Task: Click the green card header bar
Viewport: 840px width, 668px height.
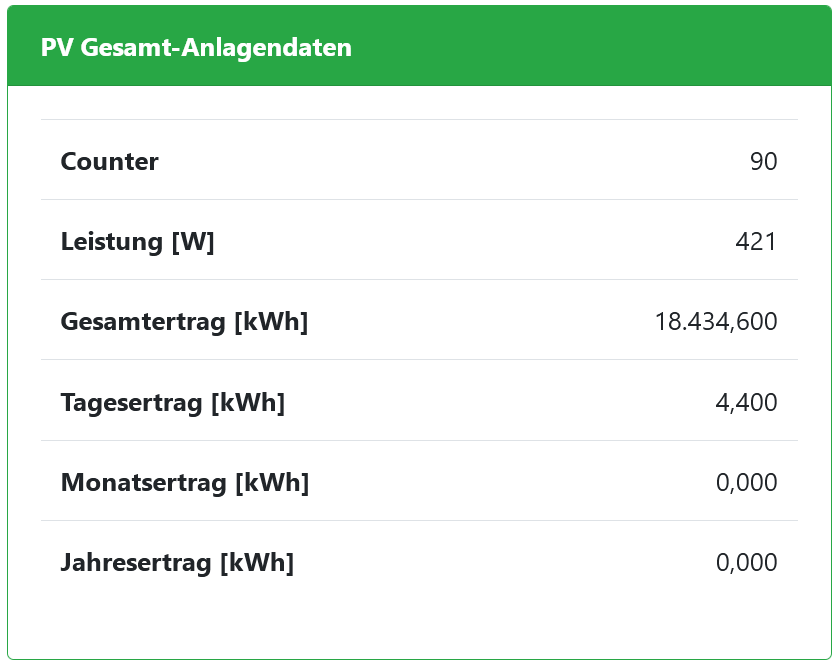Action: coord(600,47)
